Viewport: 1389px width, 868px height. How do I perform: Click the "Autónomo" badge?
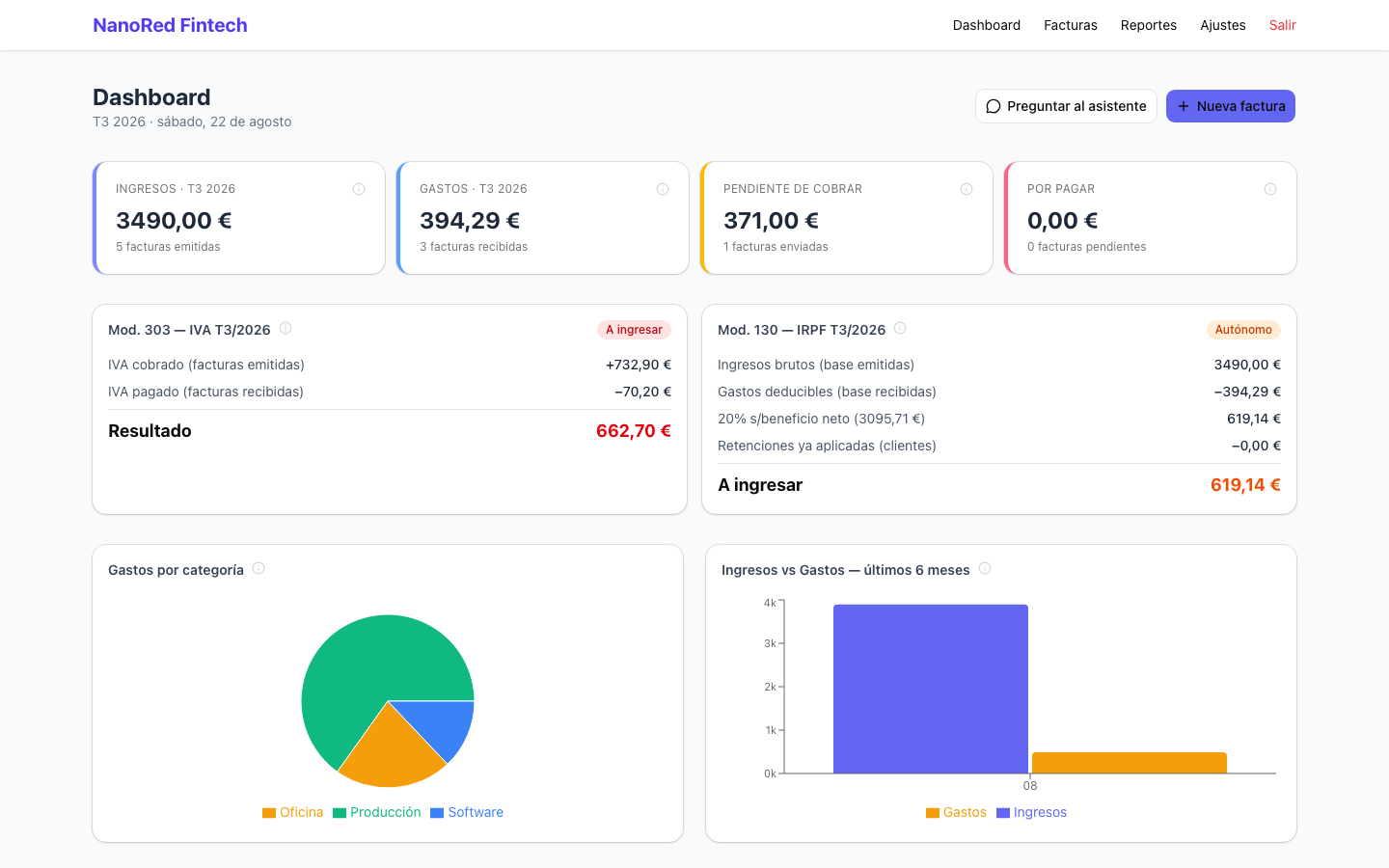coord(1243,330)
